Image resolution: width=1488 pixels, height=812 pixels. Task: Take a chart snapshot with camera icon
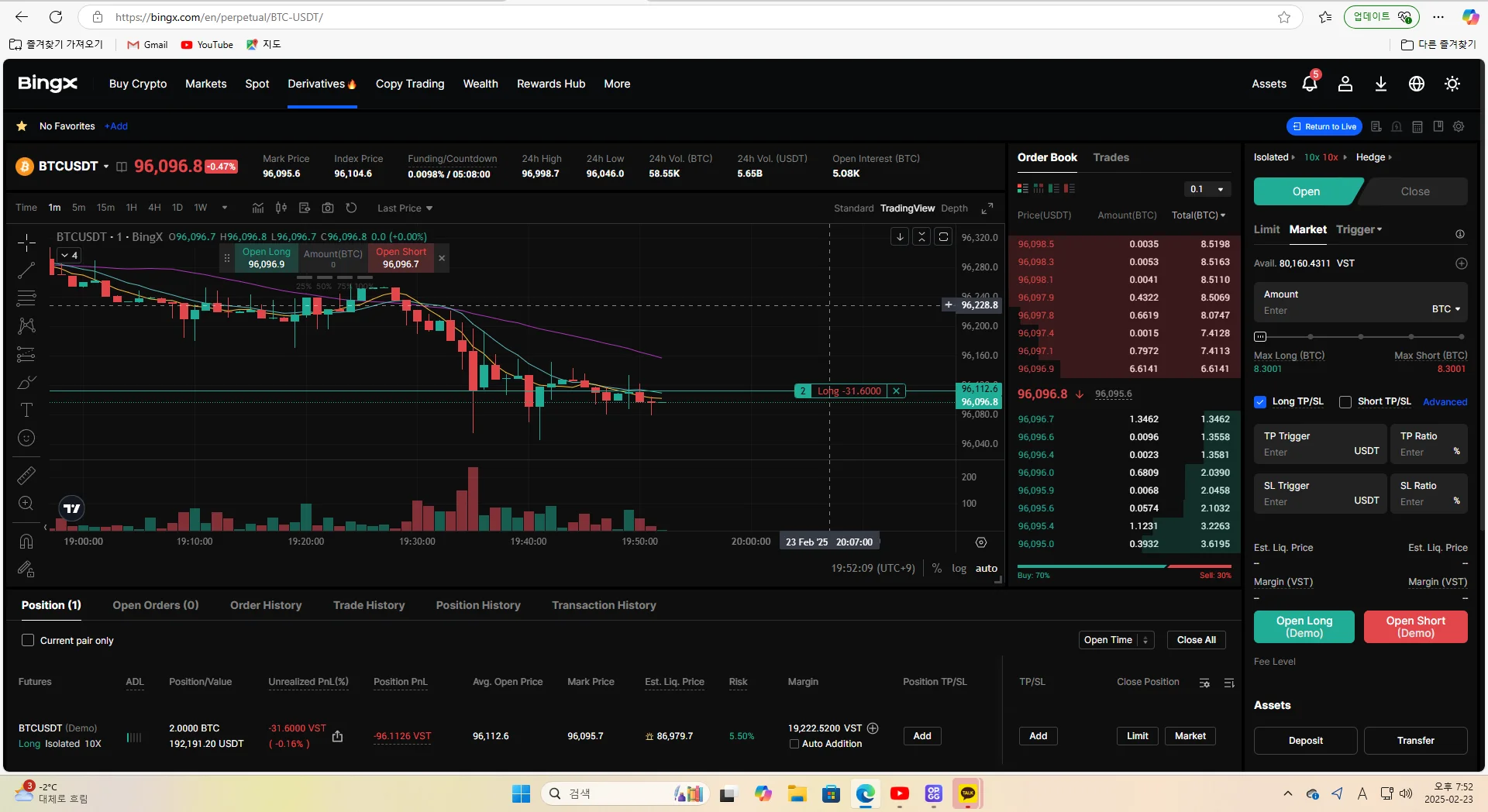point(328,208)
